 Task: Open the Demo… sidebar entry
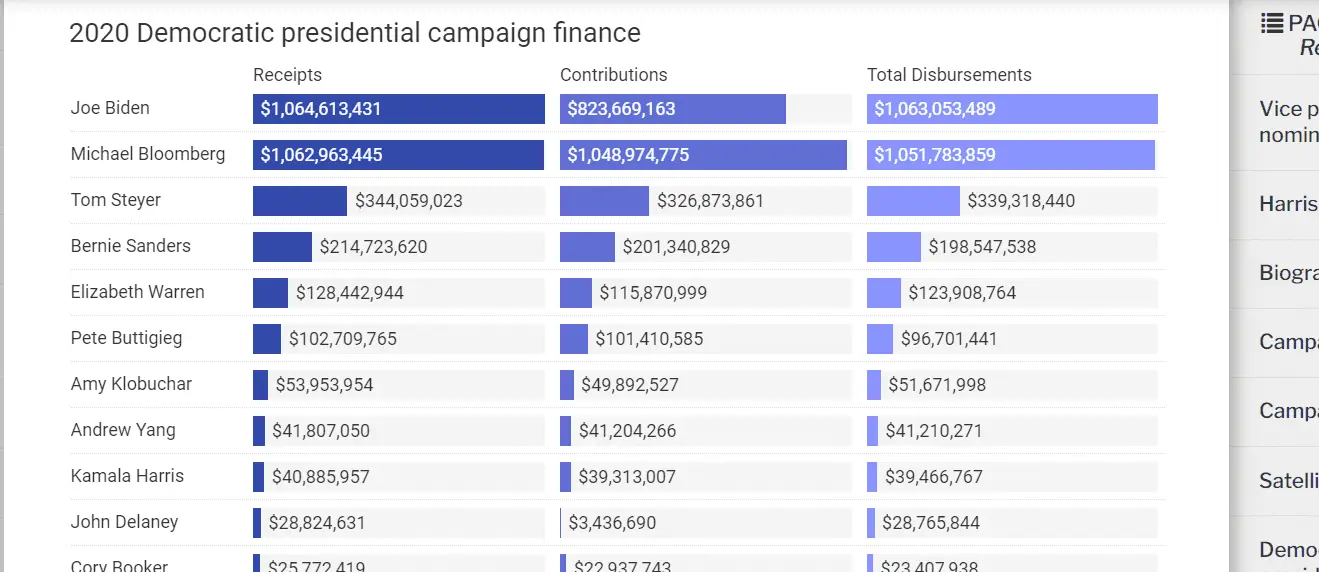tap(1288, 550)
